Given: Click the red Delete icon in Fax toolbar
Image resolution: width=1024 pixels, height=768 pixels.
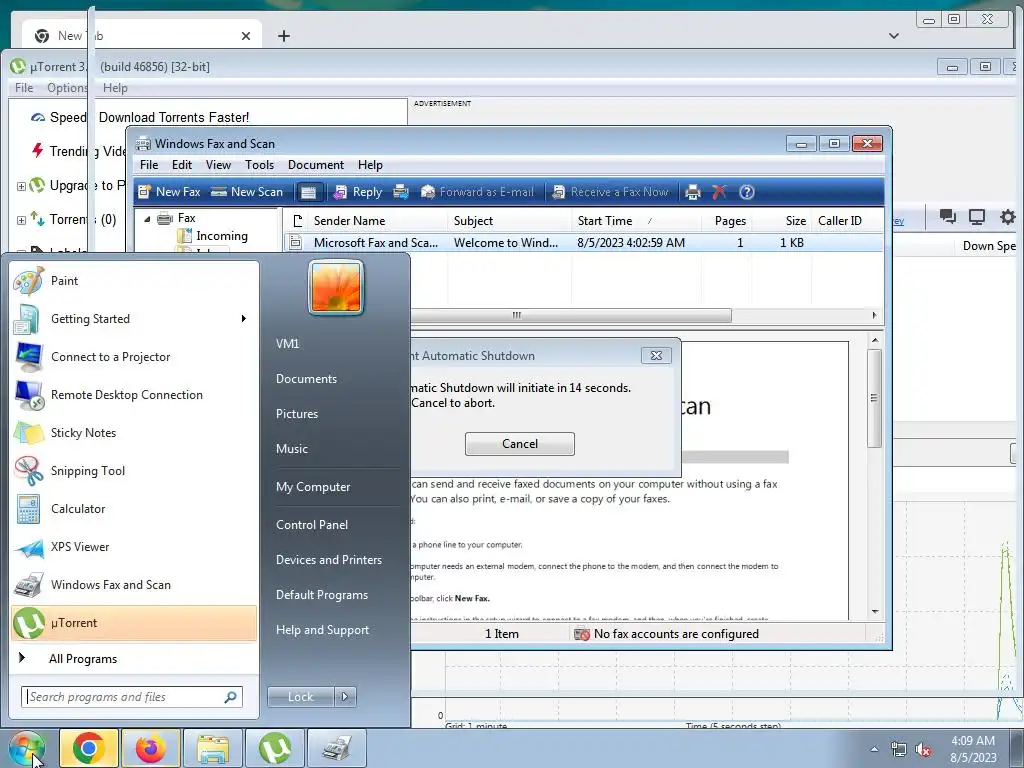Looking at the screenshot, I should (x=719, y=192).
